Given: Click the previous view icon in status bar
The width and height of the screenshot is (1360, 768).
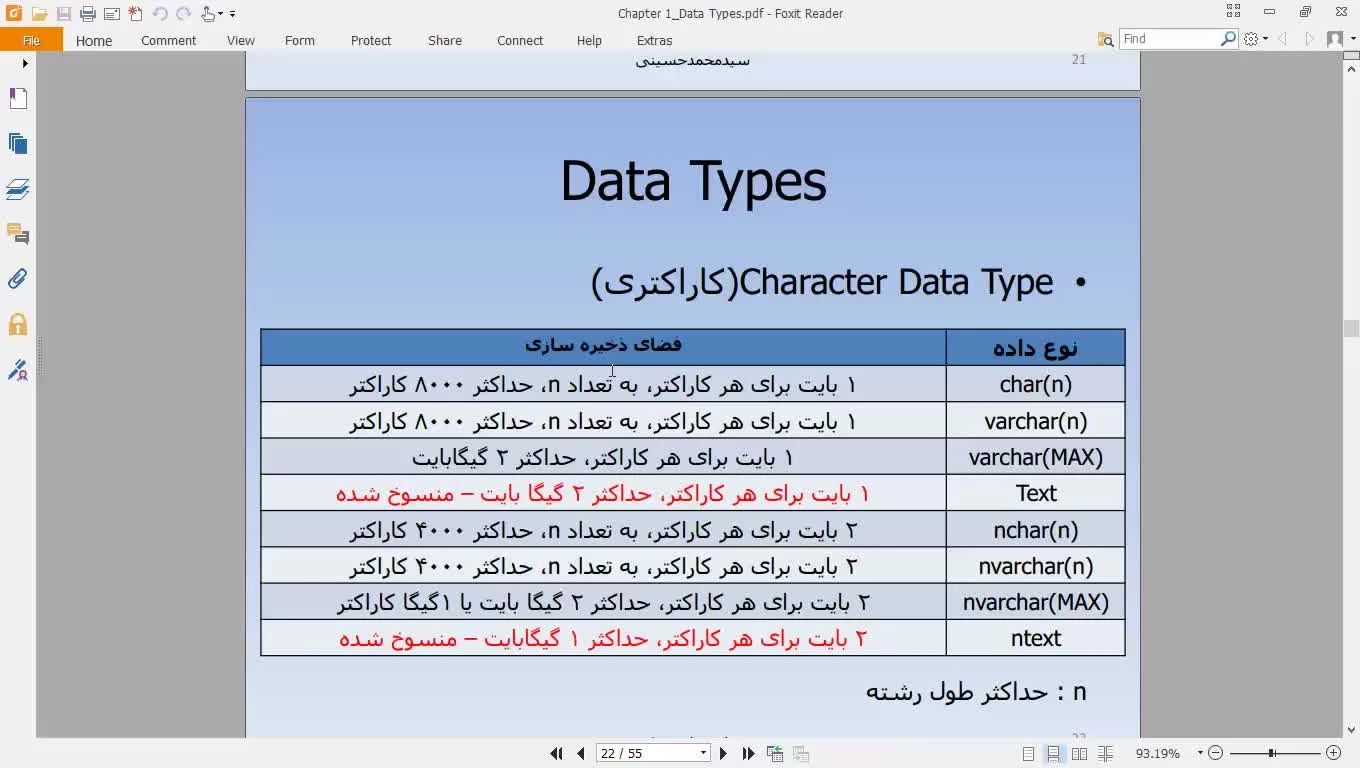Looking at the screenshot, I should point(775,754).
